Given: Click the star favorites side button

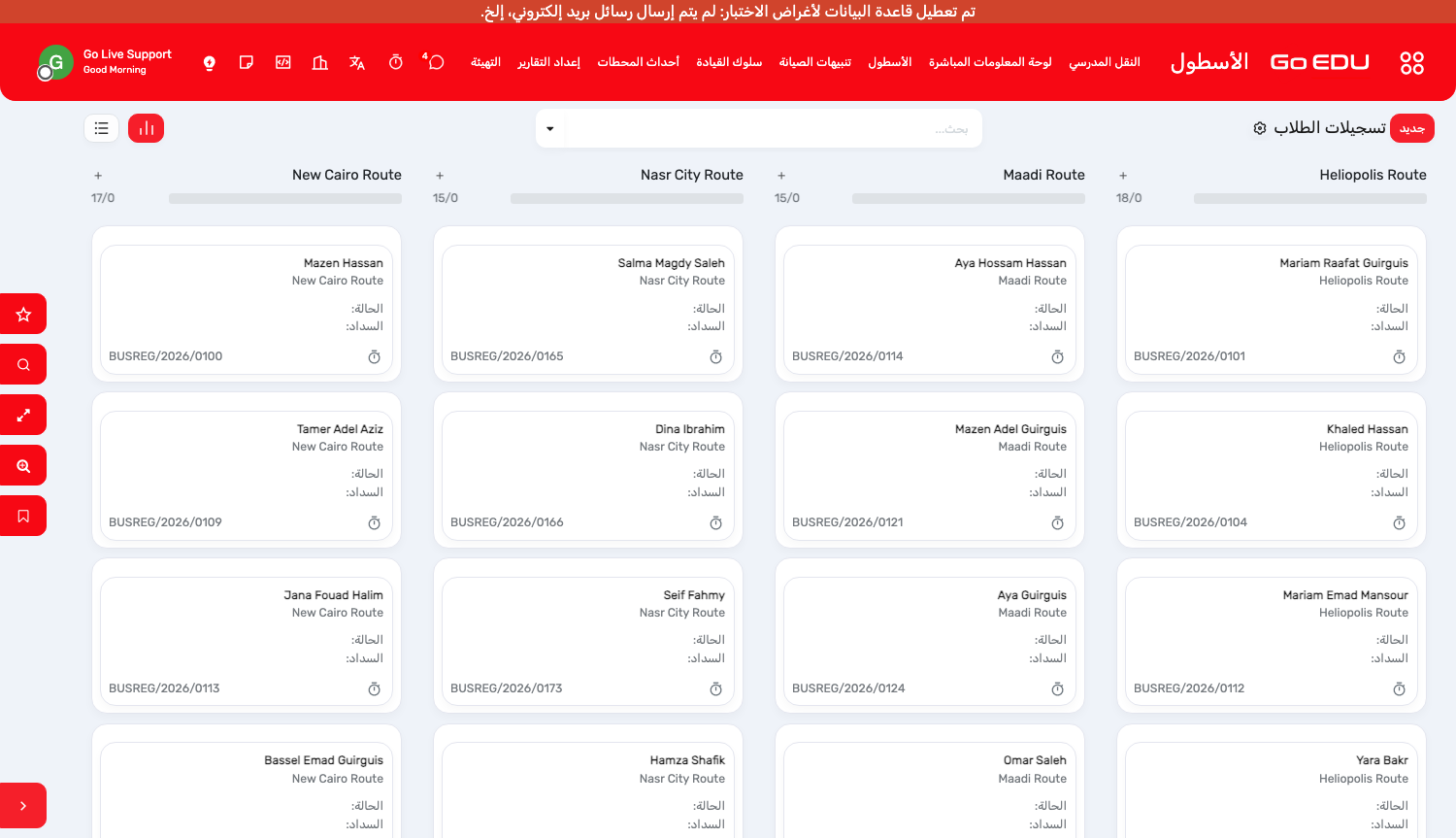Looking at the screenshot, I should (23, 315).
